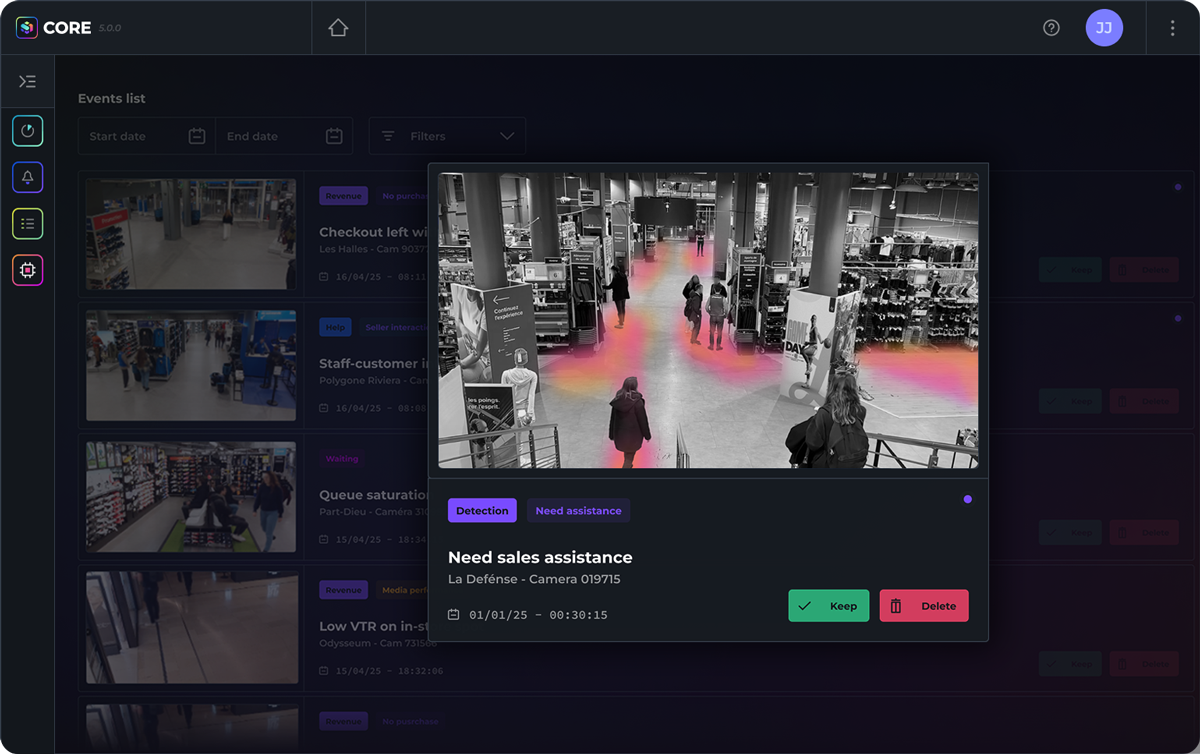Open help via the question mark icon

(1051, 27)
